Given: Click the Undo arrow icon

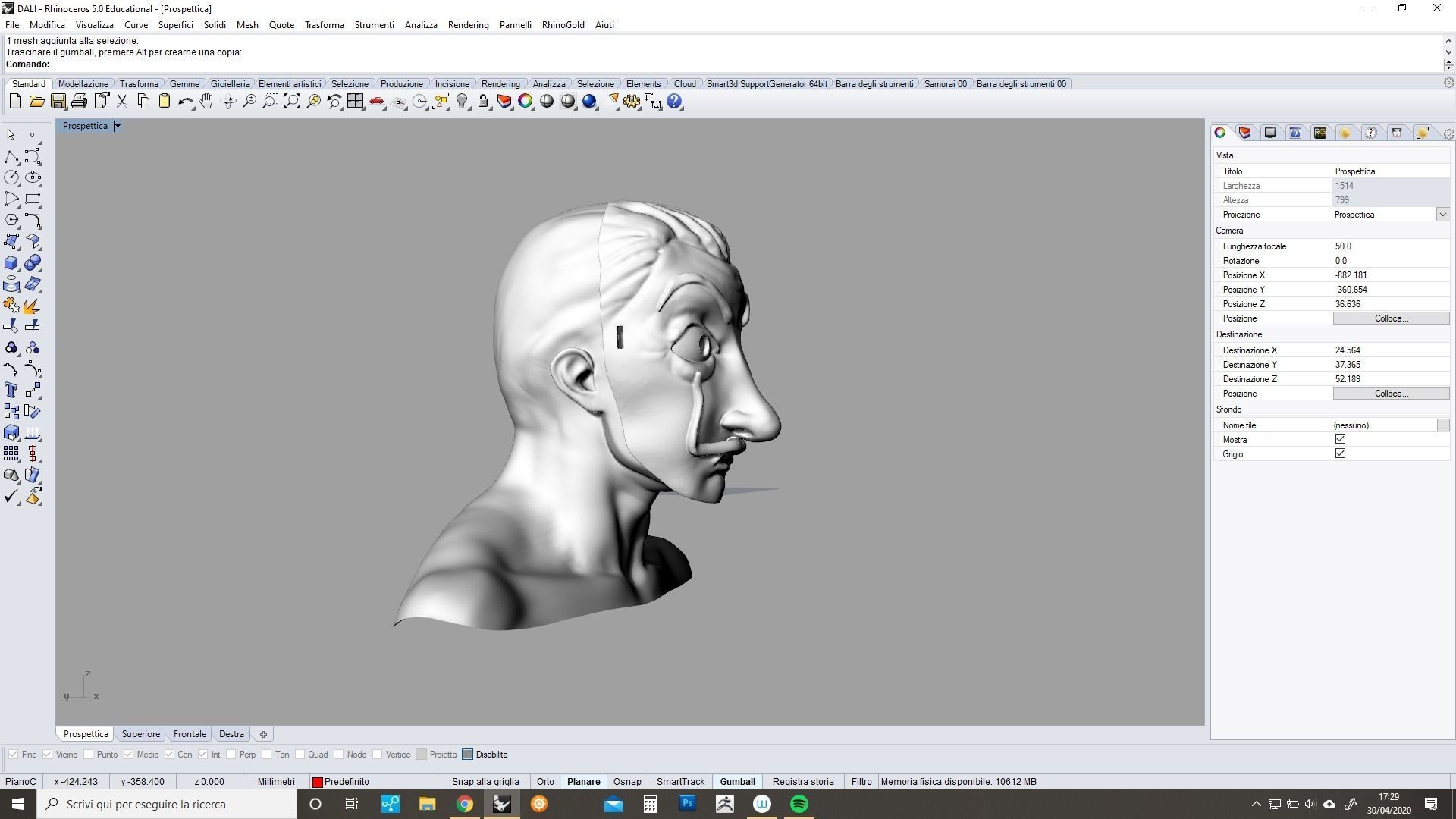Looking at the screenshot, I should coord(185,102).
